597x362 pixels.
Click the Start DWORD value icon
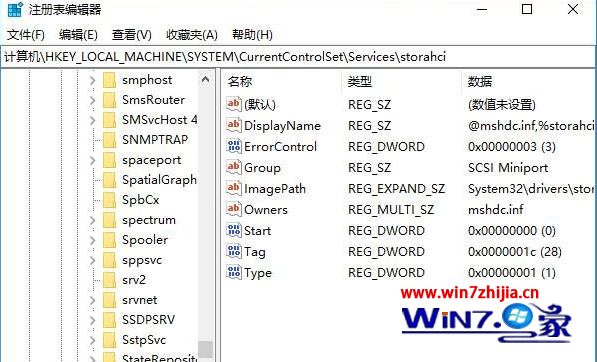point(234,230)
